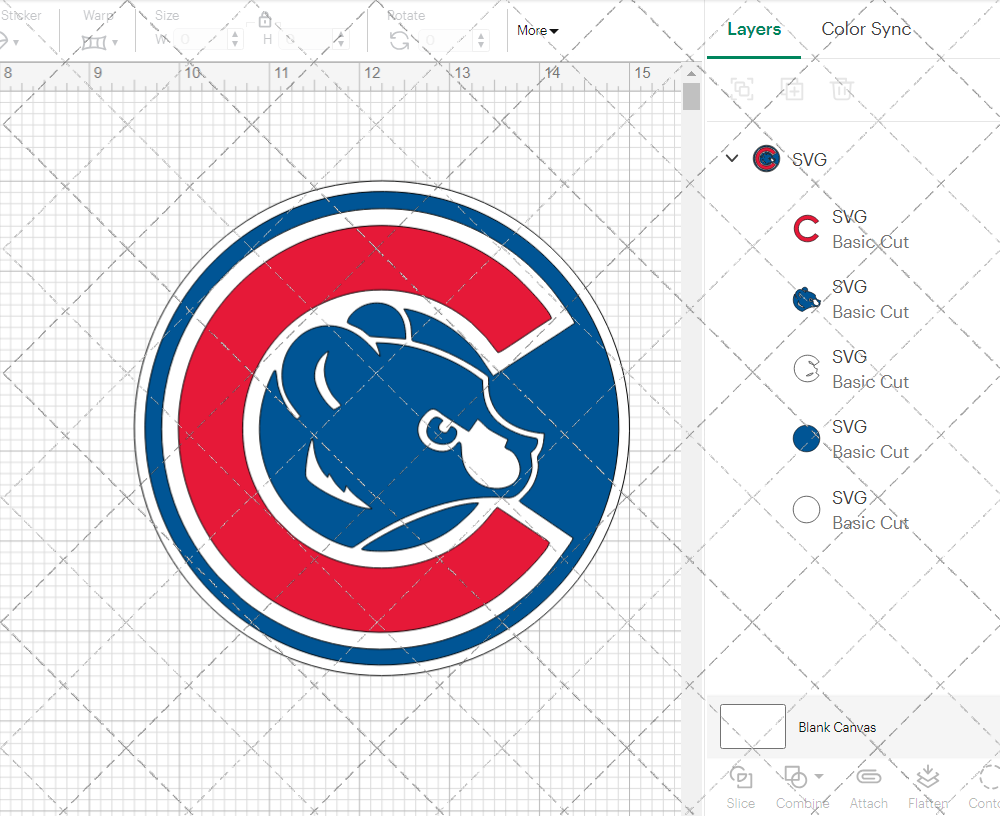Click the Delete layer trash icon
This screenshot has width=1000, height=816.
coord(842,89)
